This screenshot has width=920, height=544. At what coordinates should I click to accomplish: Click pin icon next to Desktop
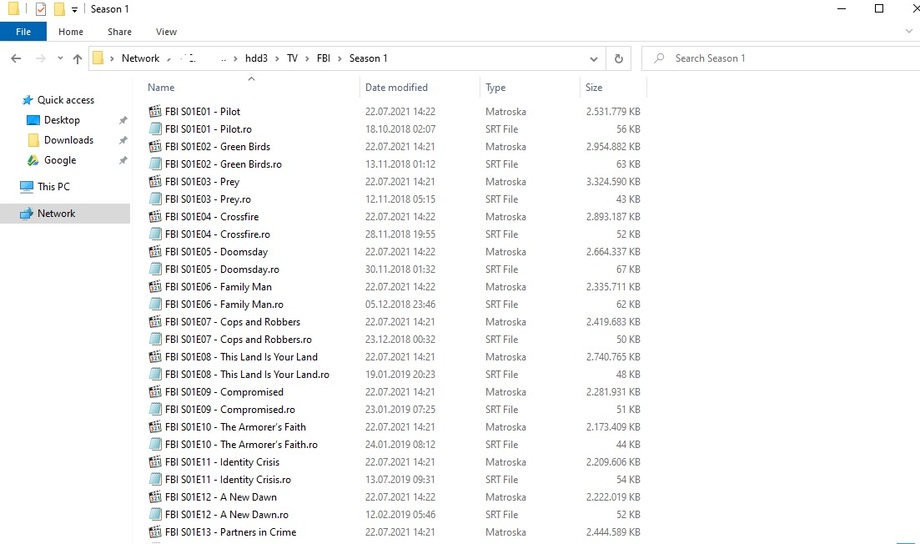[123, 120]
